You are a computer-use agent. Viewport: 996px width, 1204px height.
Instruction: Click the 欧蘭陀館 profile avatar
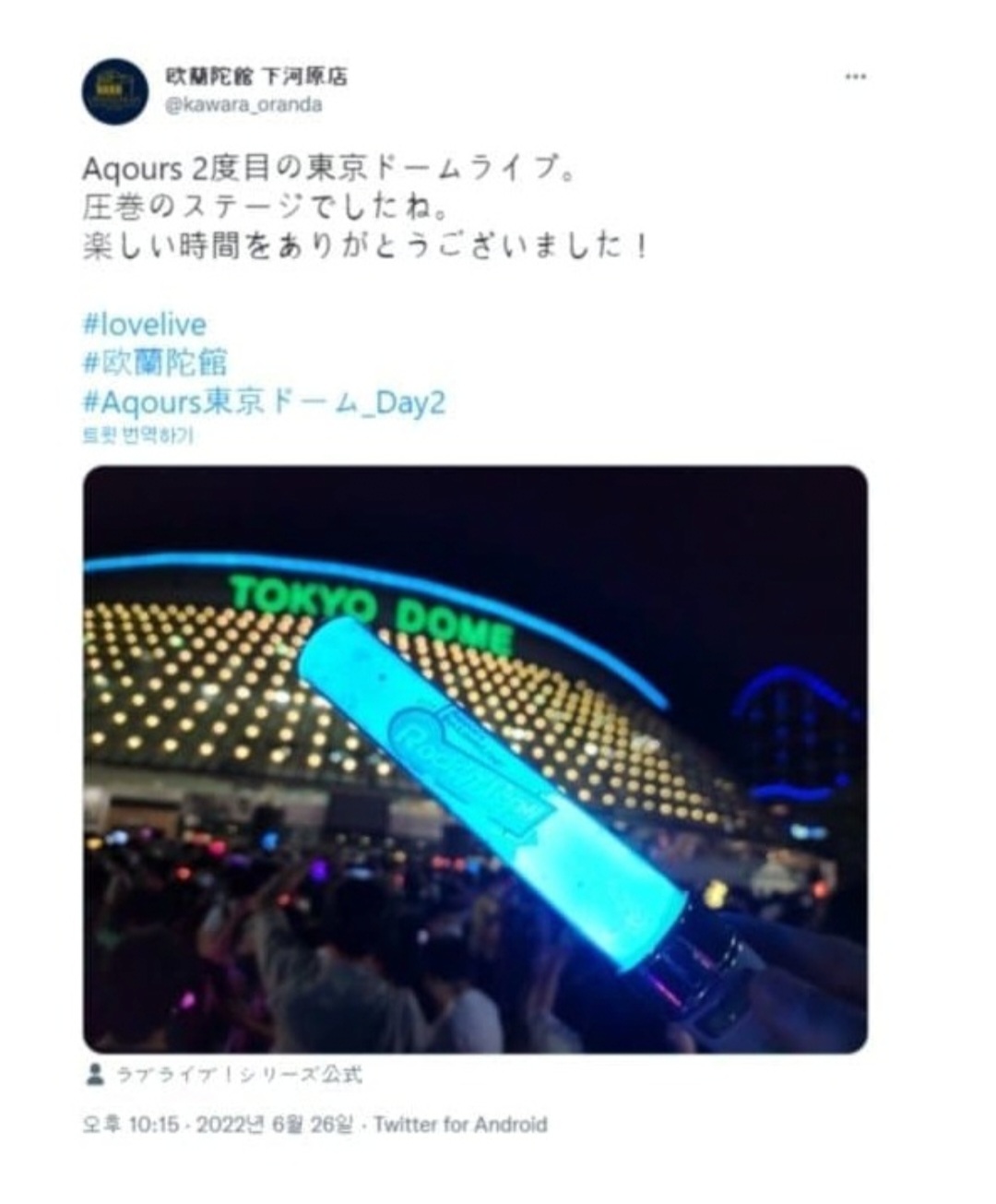point(115,90)
